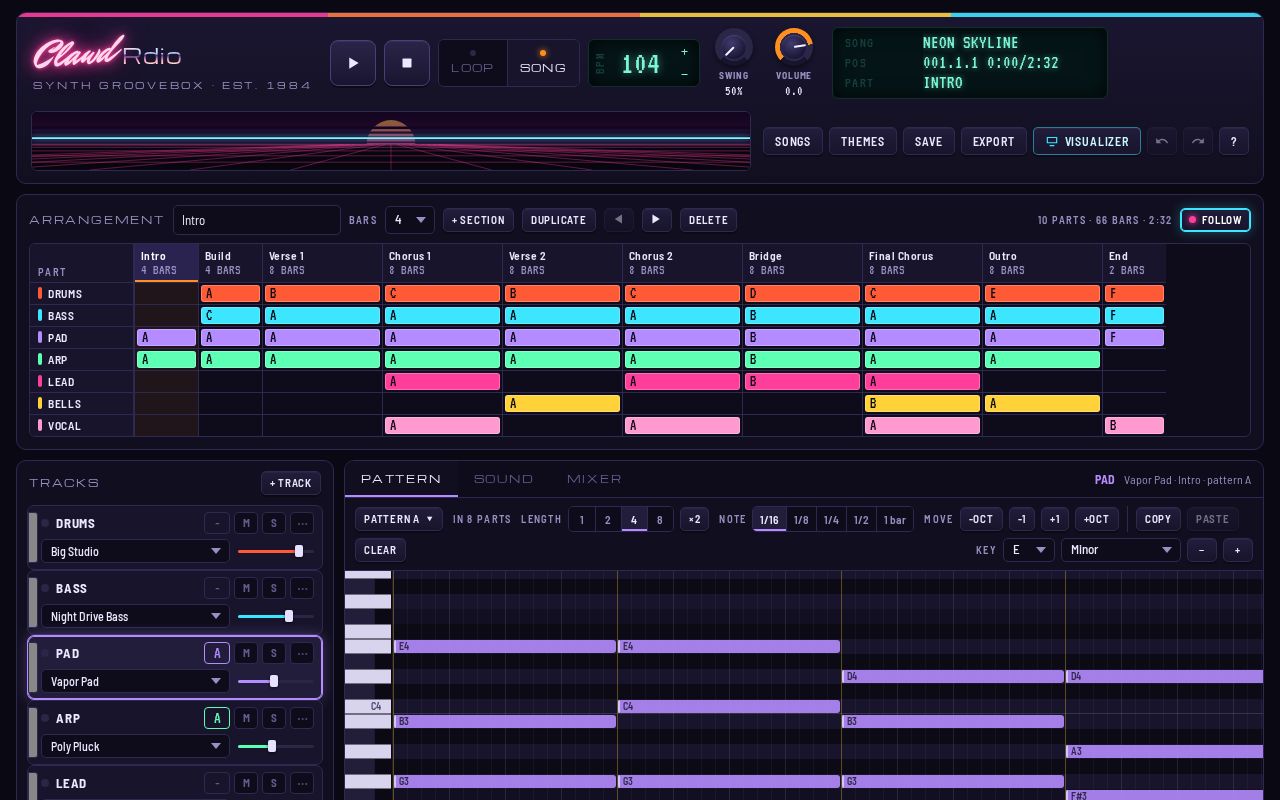Open more options for PAD track
The height and width of the screenshot is (800, 1280).
(x=302, y=653)
